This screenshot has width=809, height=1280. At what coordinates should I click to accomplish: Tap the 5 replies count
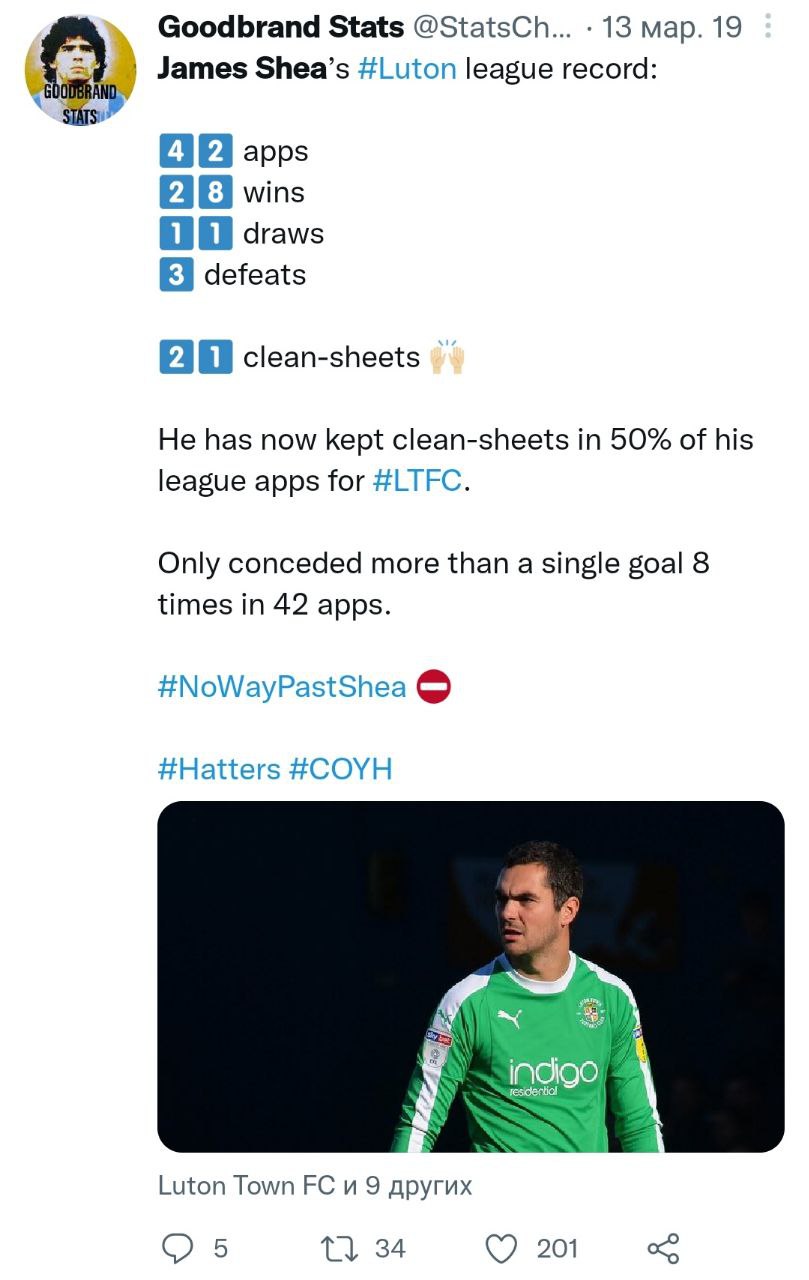[x=220, y=1248]
